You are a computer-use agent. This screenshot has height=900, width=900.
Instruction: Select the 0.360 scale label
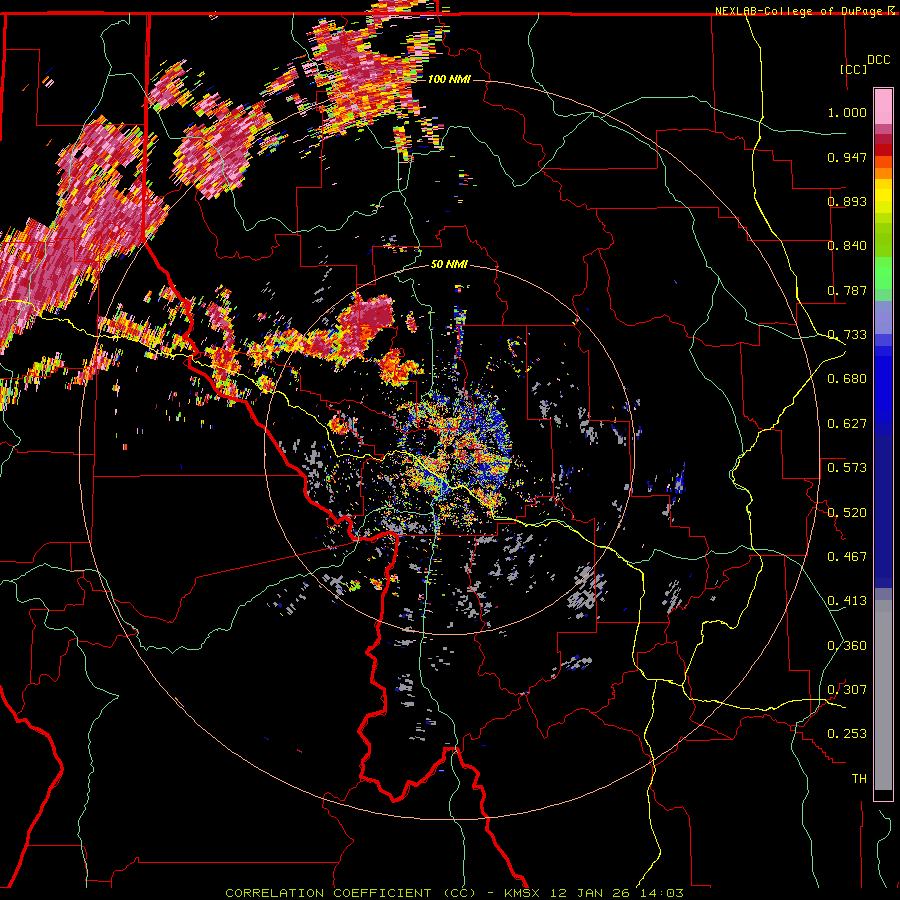click(847, 646)
